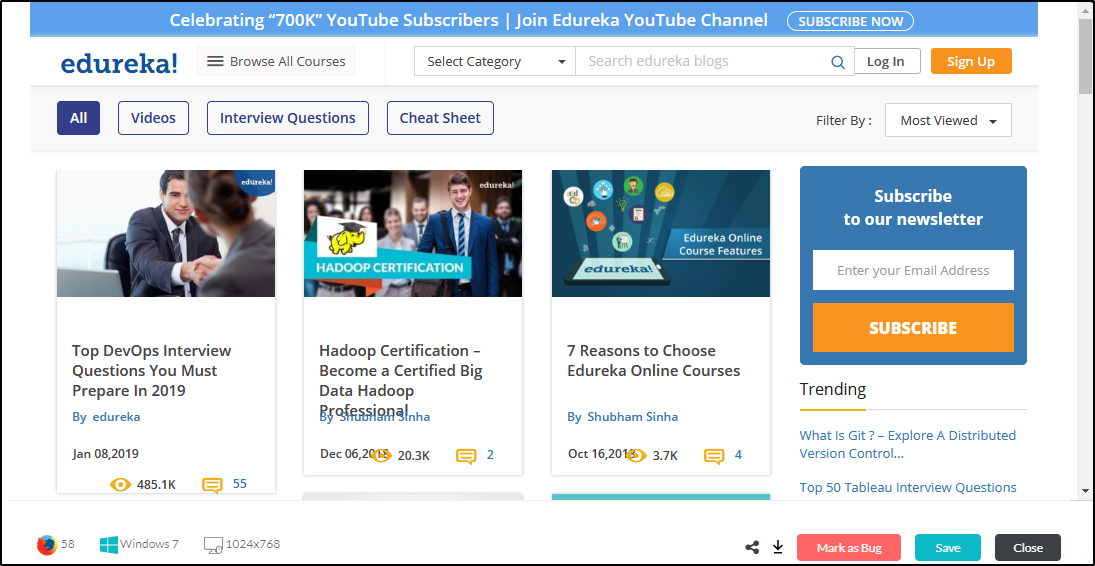The height and width of the screenshot is (566, 1095).
Task: Click the download arrow icon
Action: tap(778, 547)
